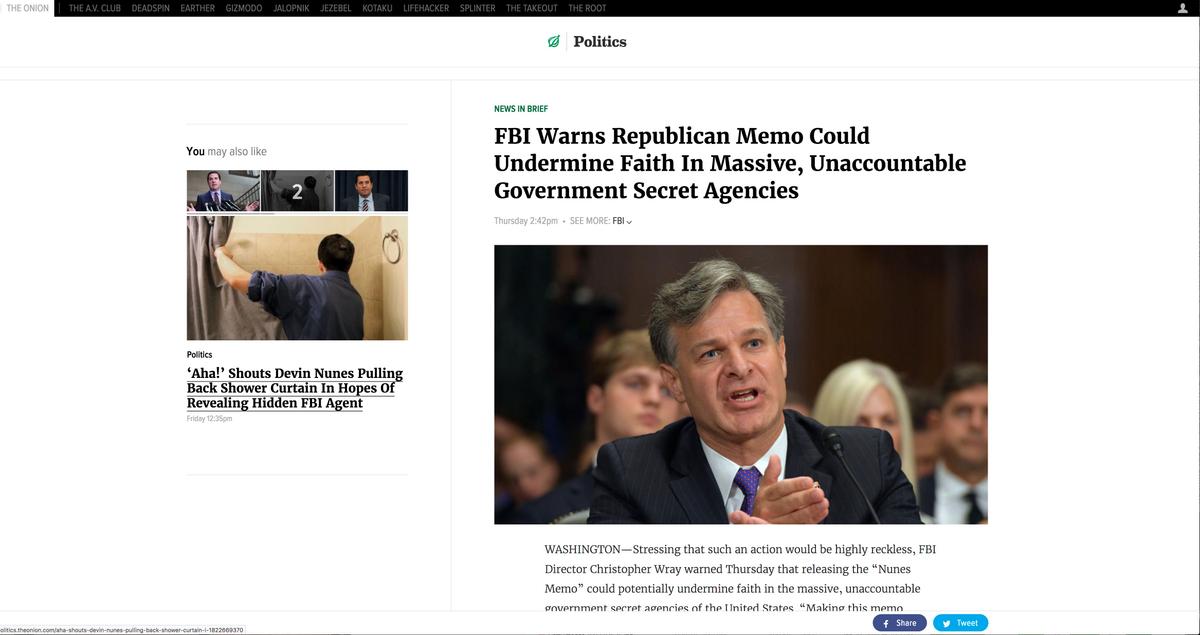The image size is (1200, 635).
Task: Click the NEWS IN BRIEF label
Action: click(x=520, y=108)
